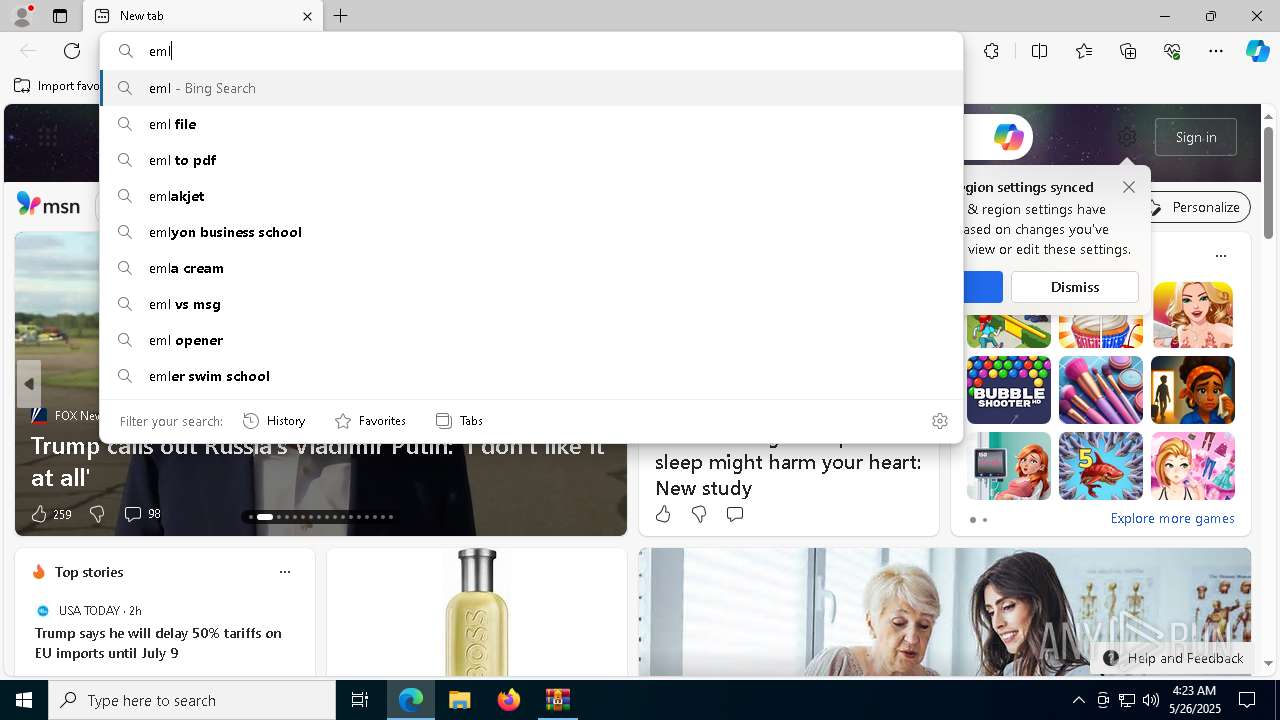Open search suggestion settings gear

point(939,421)
